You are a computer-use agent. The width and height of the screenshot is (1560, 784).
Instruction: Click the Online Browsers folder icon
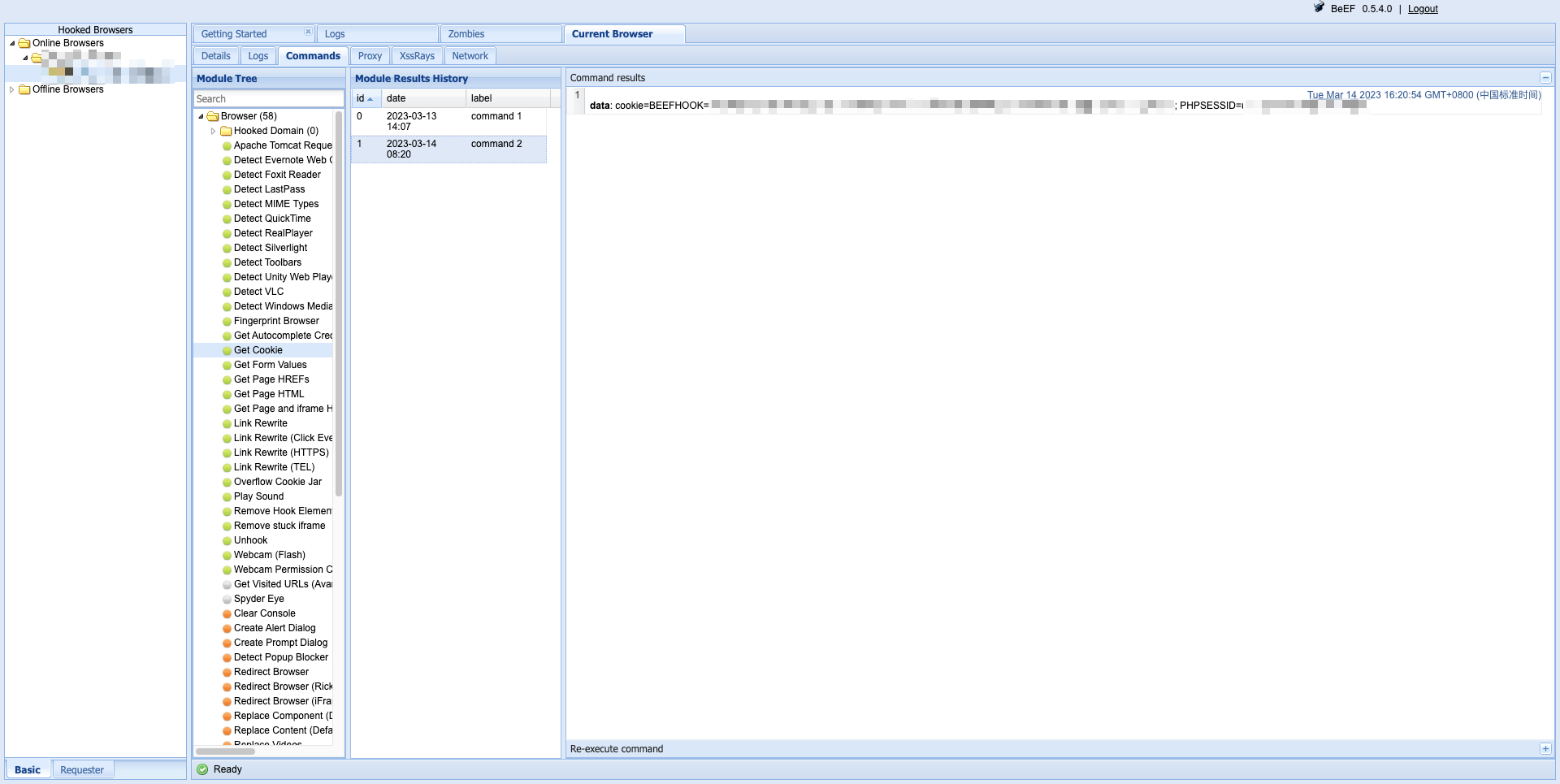pyautogui.click(x=24, y=43)
